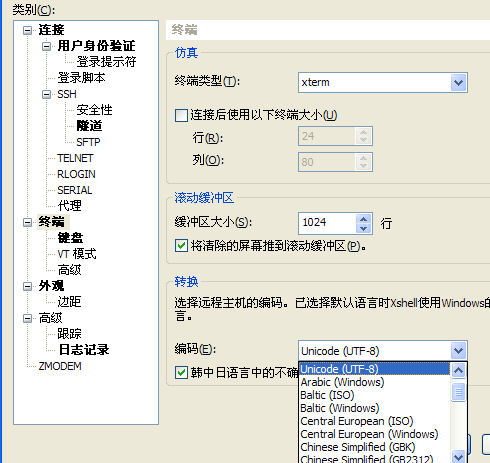Select SFTP tree item

[88, 142]
